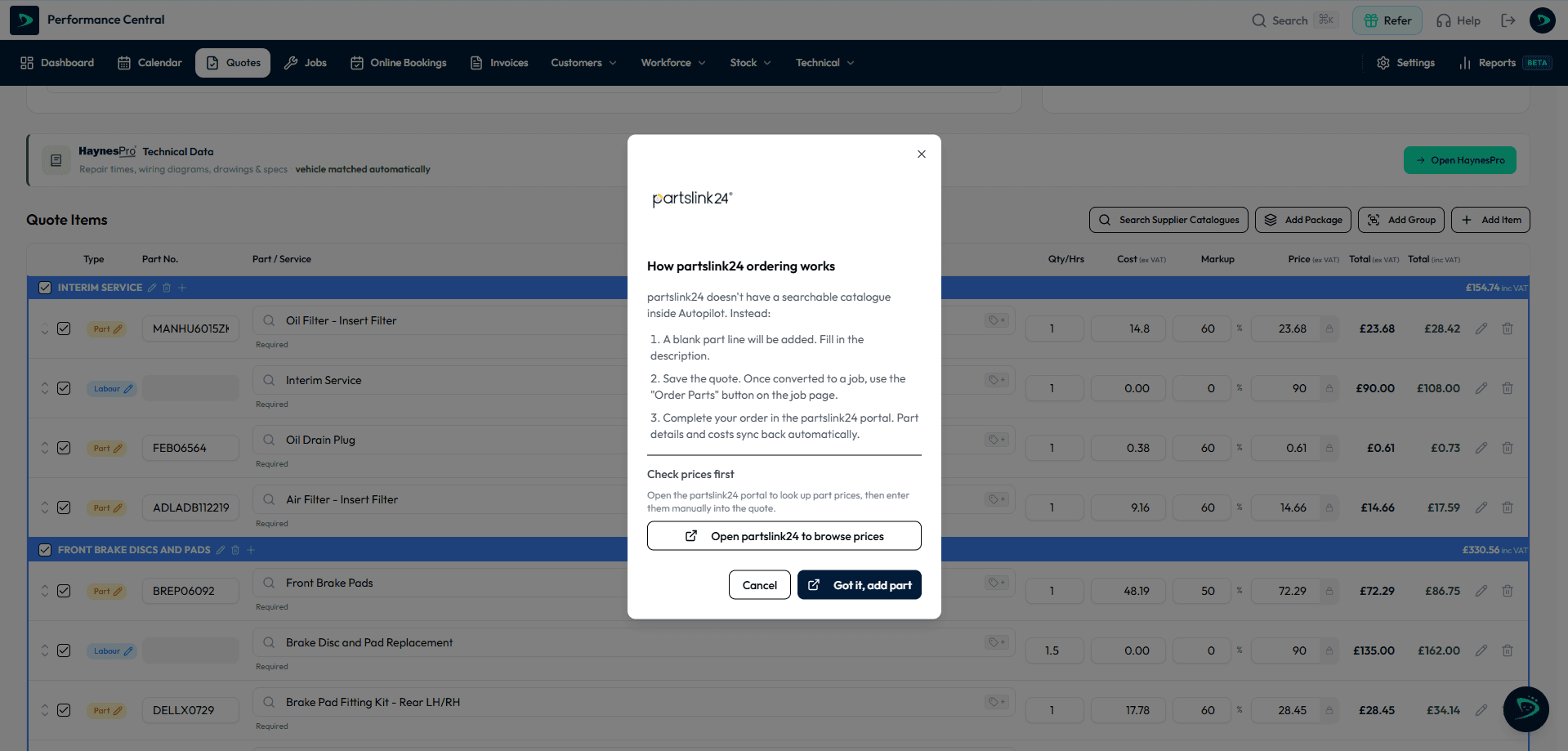Viewport: 1568px width, 751px height.
Task: Edit Front Brake Discs and Pads group name
Action: pos(220,550)
